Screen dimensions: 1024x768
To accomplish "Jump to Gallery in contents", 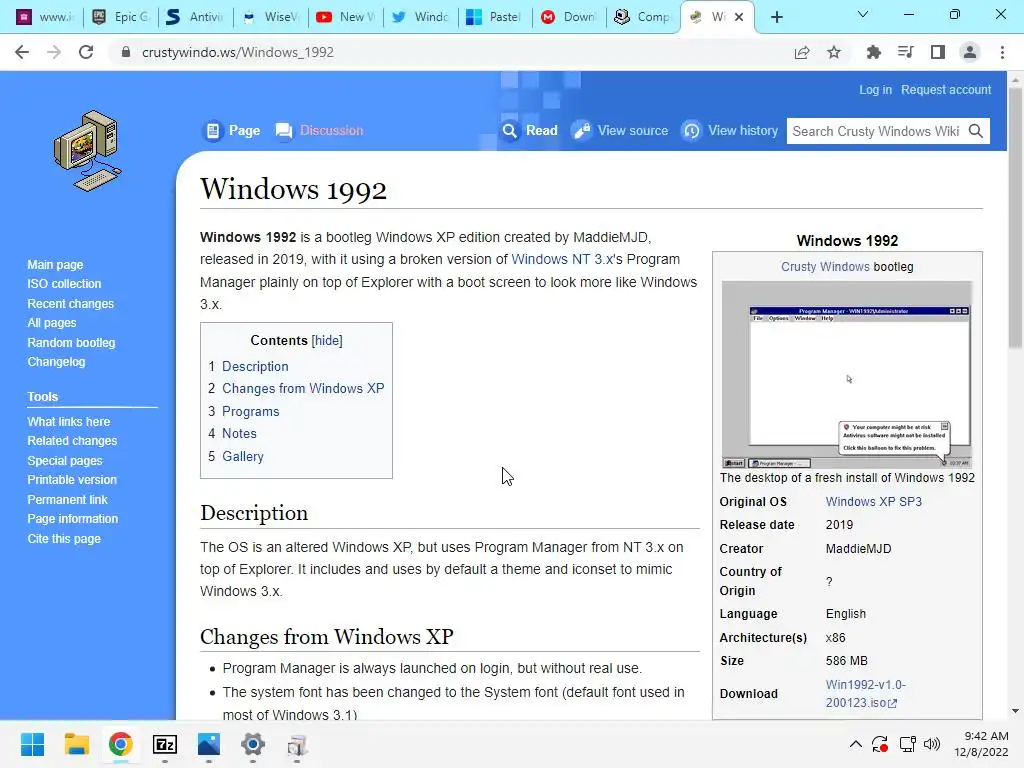I will pyautogui.click(x=243, y=456).
